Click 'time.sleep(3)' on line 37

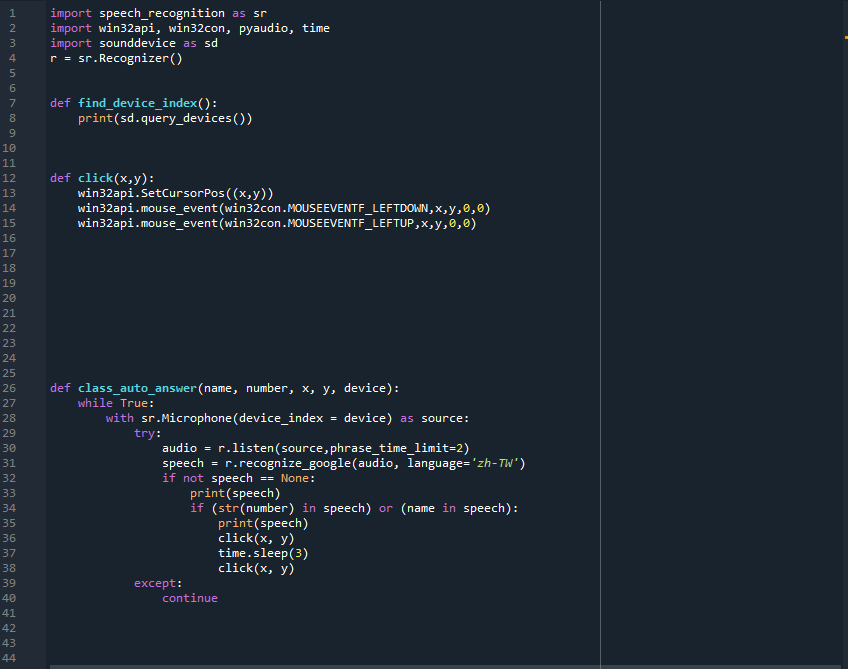point(263,553)
